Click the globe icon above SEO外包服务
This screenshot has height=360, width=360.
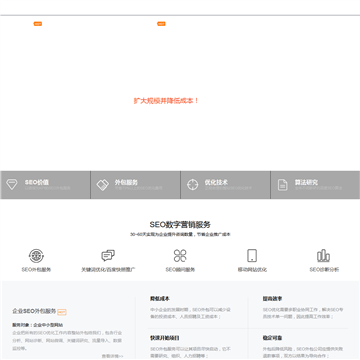pyautogui.click(x=37, y=256)
